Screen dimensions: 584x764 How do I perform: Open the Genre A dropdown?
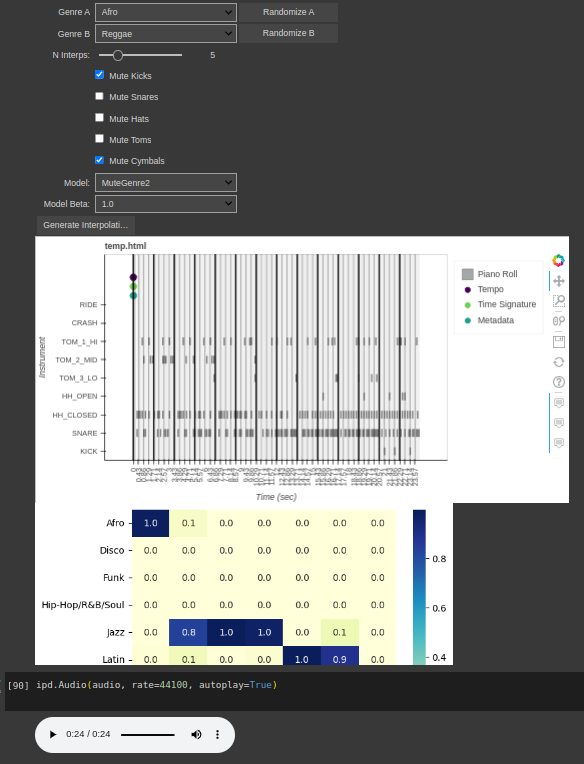166,12
